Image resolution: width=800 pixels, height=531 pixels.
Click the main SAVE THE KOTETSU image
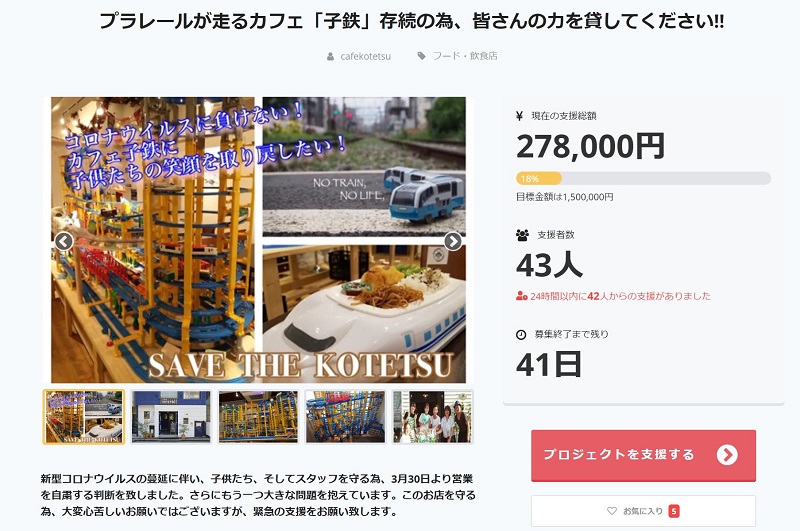coord(258,240)
